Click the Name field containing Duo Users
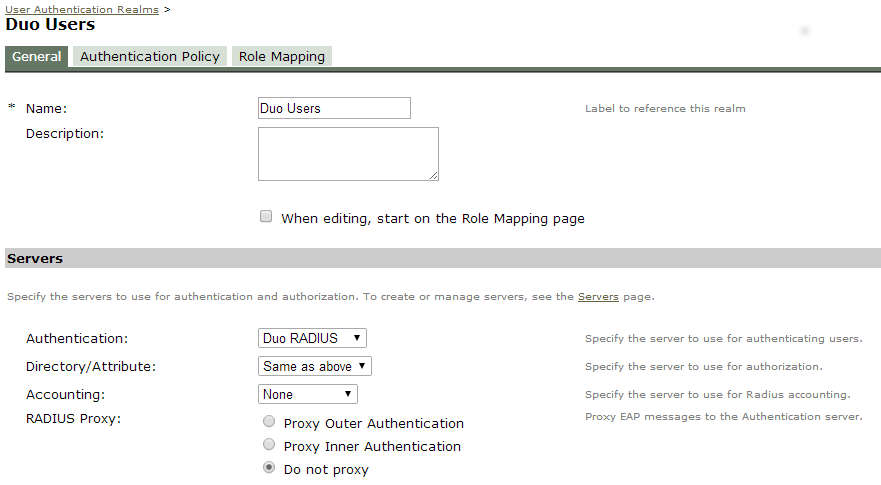The width and height of the screenshot is (881, 485). (334, 108)
